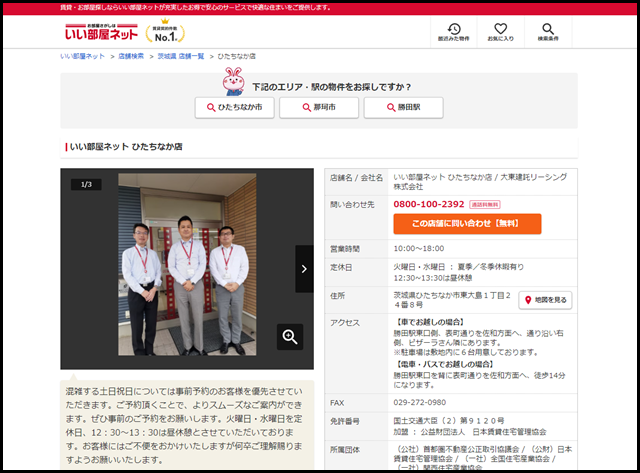Search properties near 勝田駅
Viewport: 640px width, 473px height.
(x=403, y=107)
